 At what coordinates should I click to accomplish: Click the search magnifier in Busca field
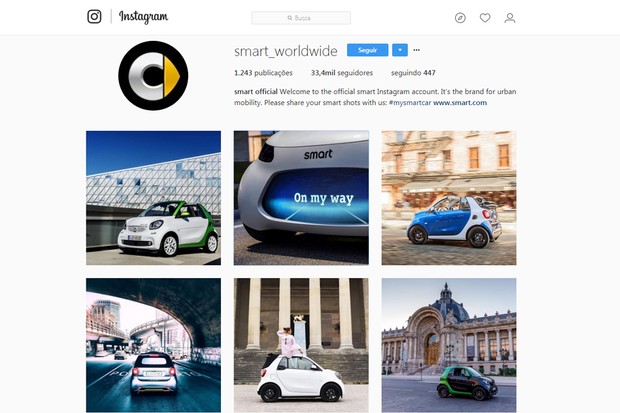coord(290,18)
